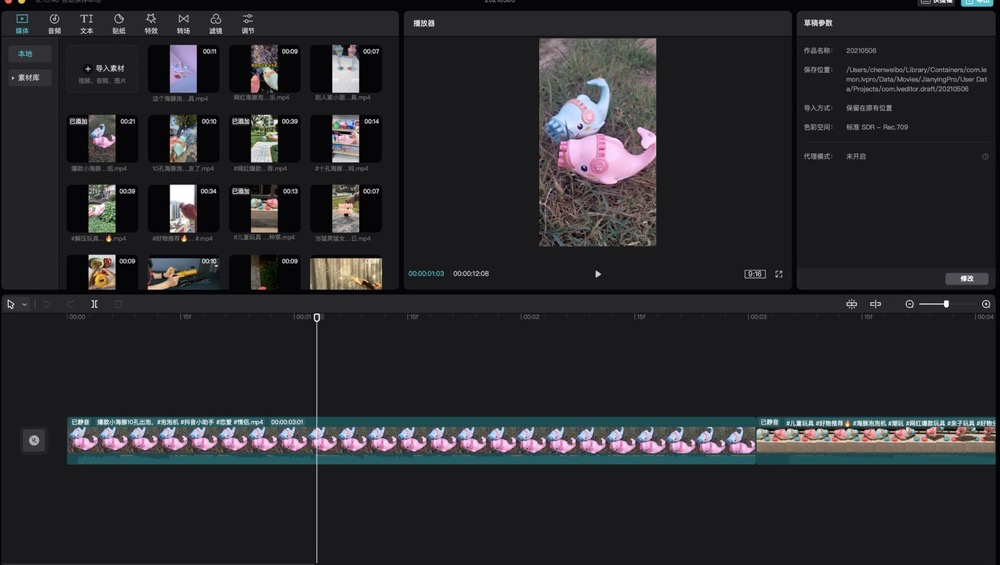Click the 播放器 panel title
The image size is (1000, 565).
tap(423, 23)
